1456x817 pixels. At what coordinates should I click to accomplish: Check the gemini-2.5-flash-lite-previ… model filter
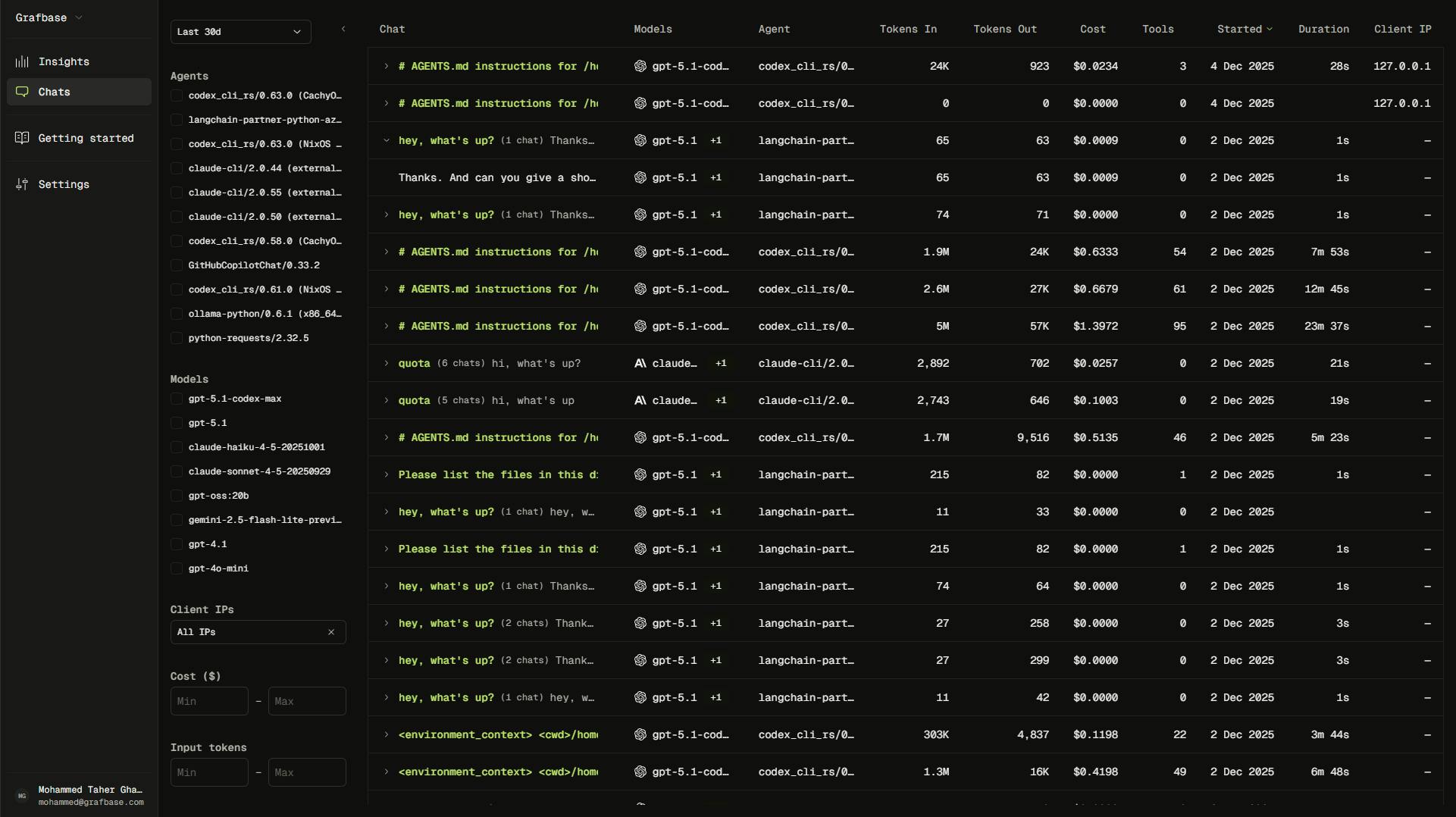pyautogui.click(x=177, y=520)
